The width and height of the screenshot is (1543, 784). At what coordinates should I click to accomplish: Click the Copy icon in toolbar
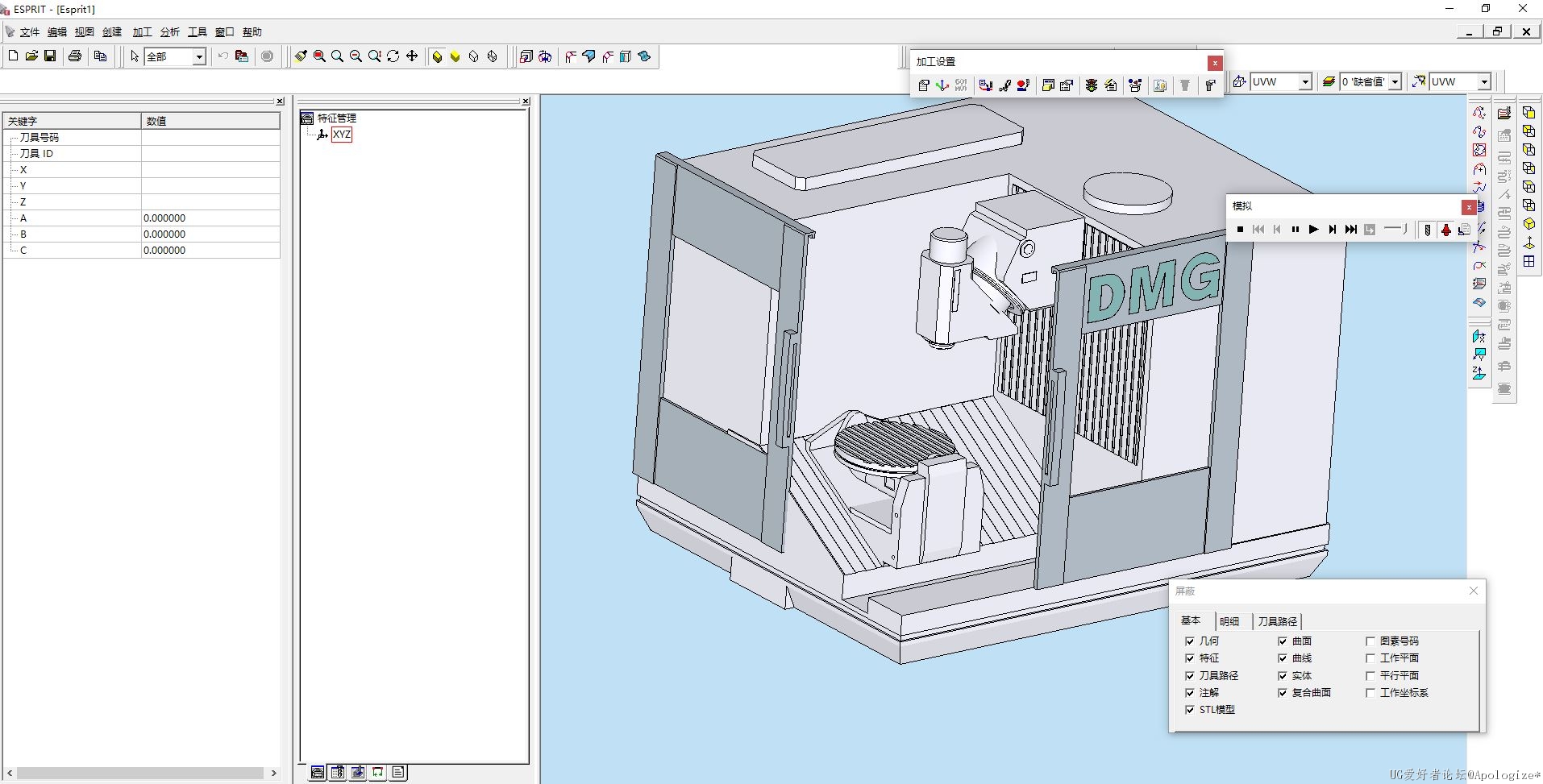(100, 56)
